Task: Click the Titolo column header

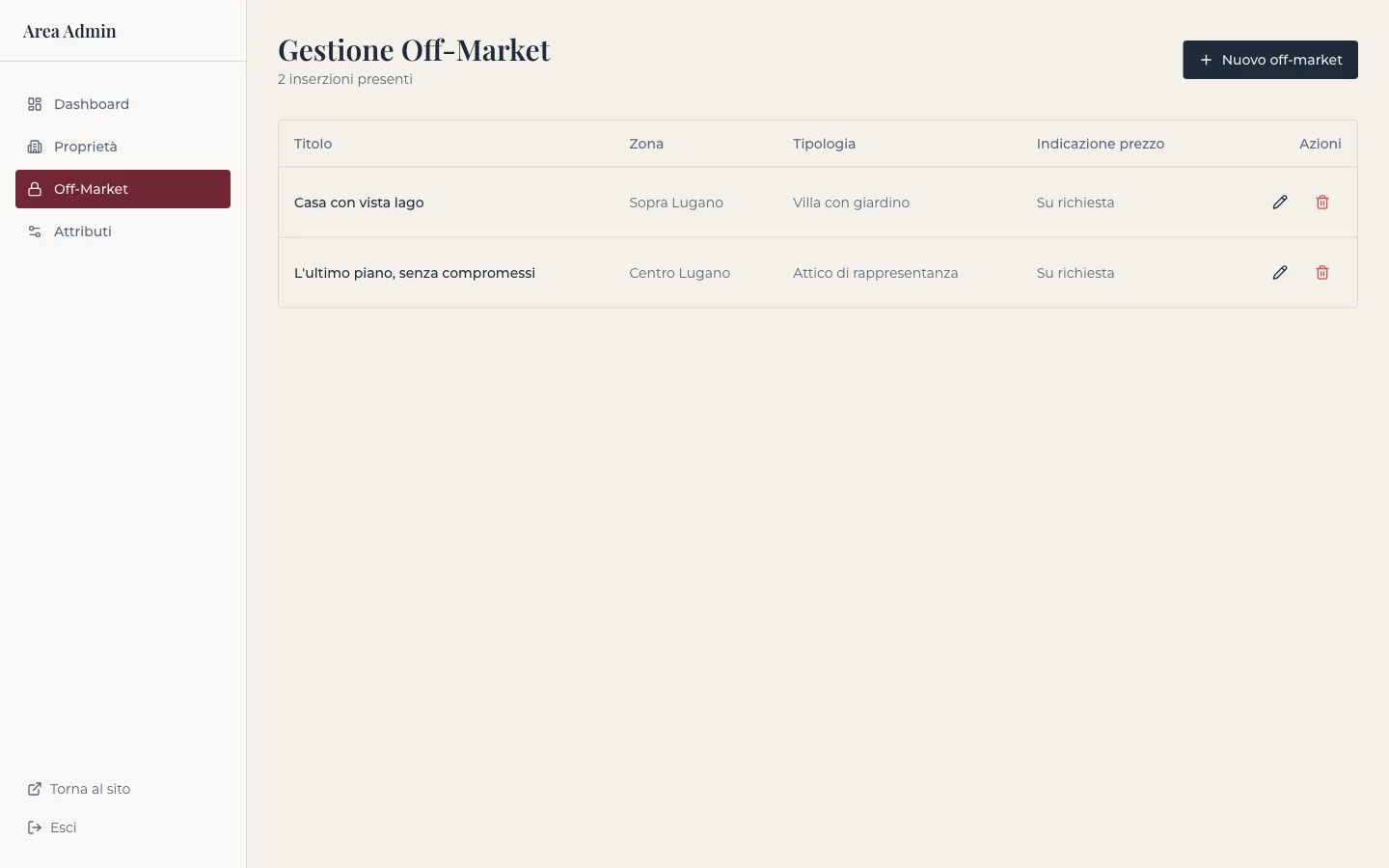Action: point(313,144)
